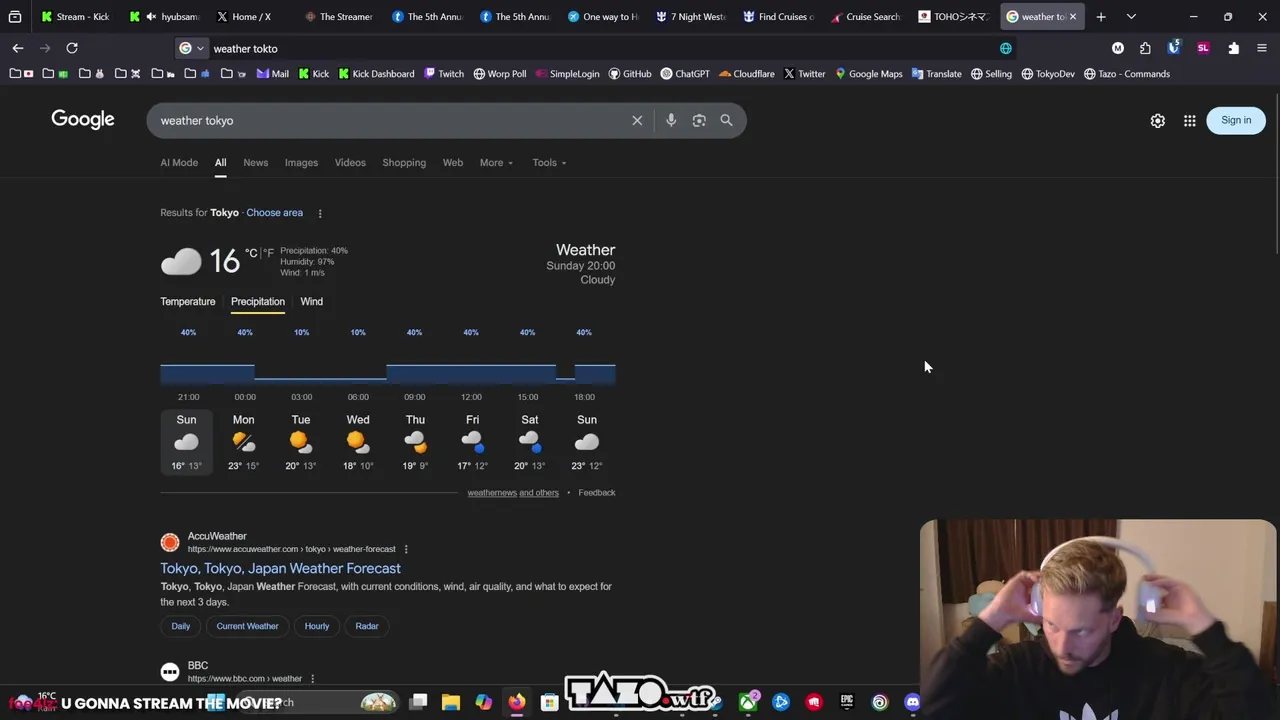
Task: Open options menu for AccuWeather result
Action: coord(406,549)
